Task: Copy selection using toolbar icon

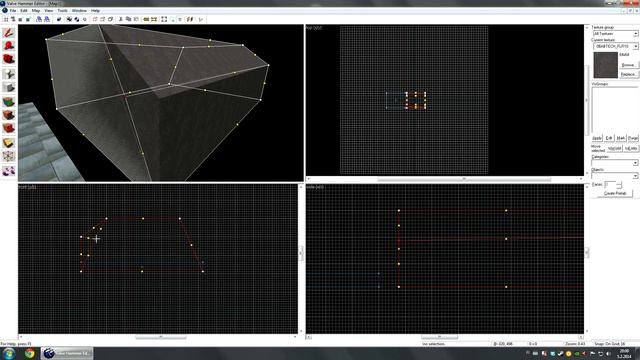Action: 128,19
